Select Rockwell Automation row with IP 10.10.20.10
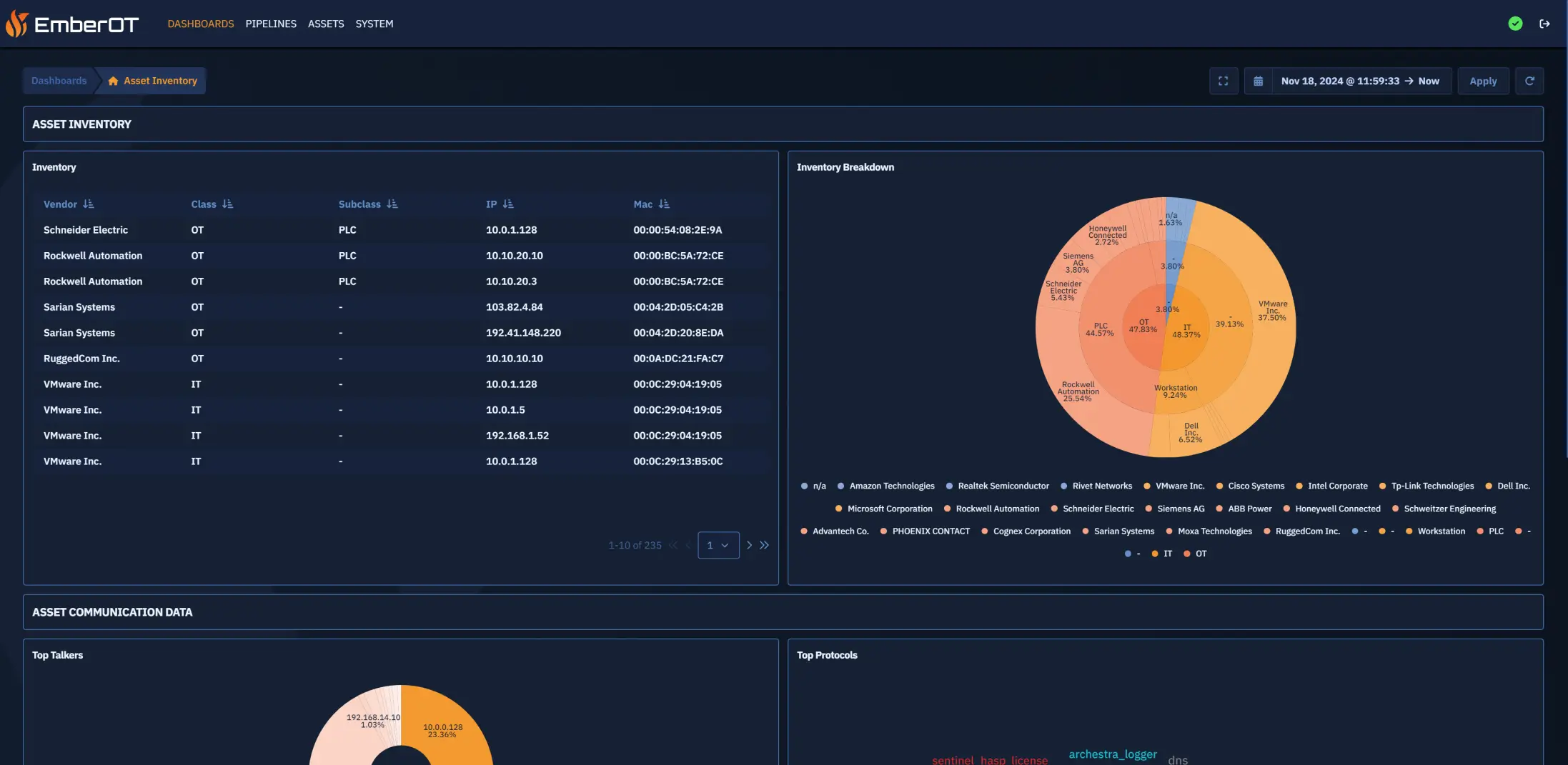Image resolution: width=1568 pixels, height=765 pixels. tap(400, 256)
